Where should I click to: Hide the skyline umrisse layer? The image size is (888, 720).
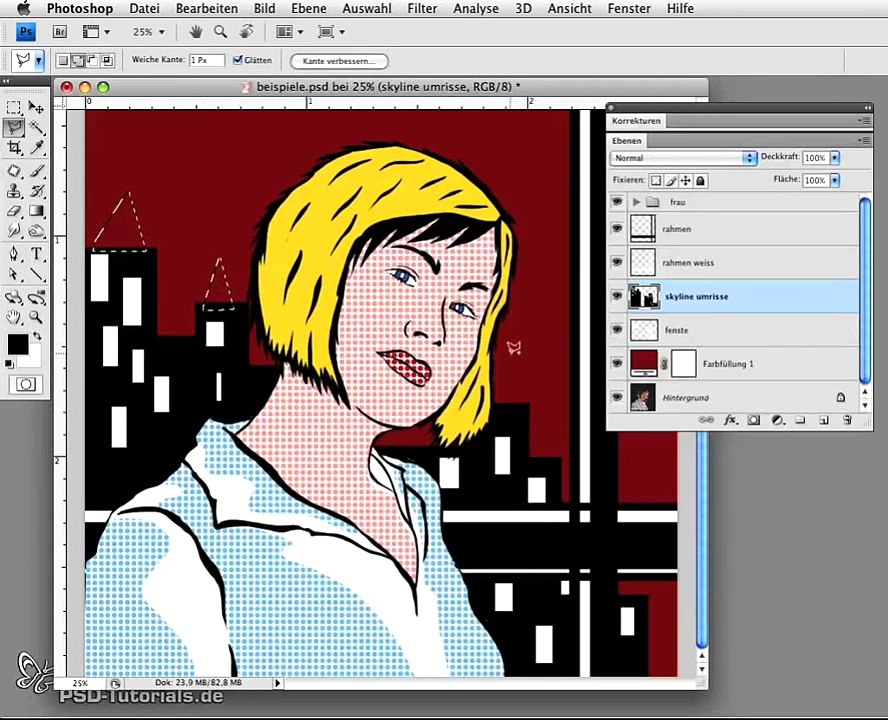[617, 296]
